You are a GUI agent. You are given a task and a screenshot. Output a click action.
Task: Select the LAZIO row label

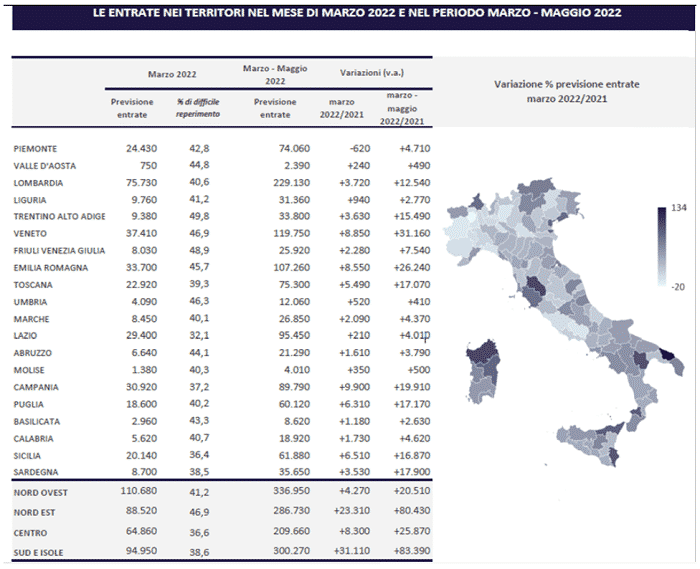25,336
